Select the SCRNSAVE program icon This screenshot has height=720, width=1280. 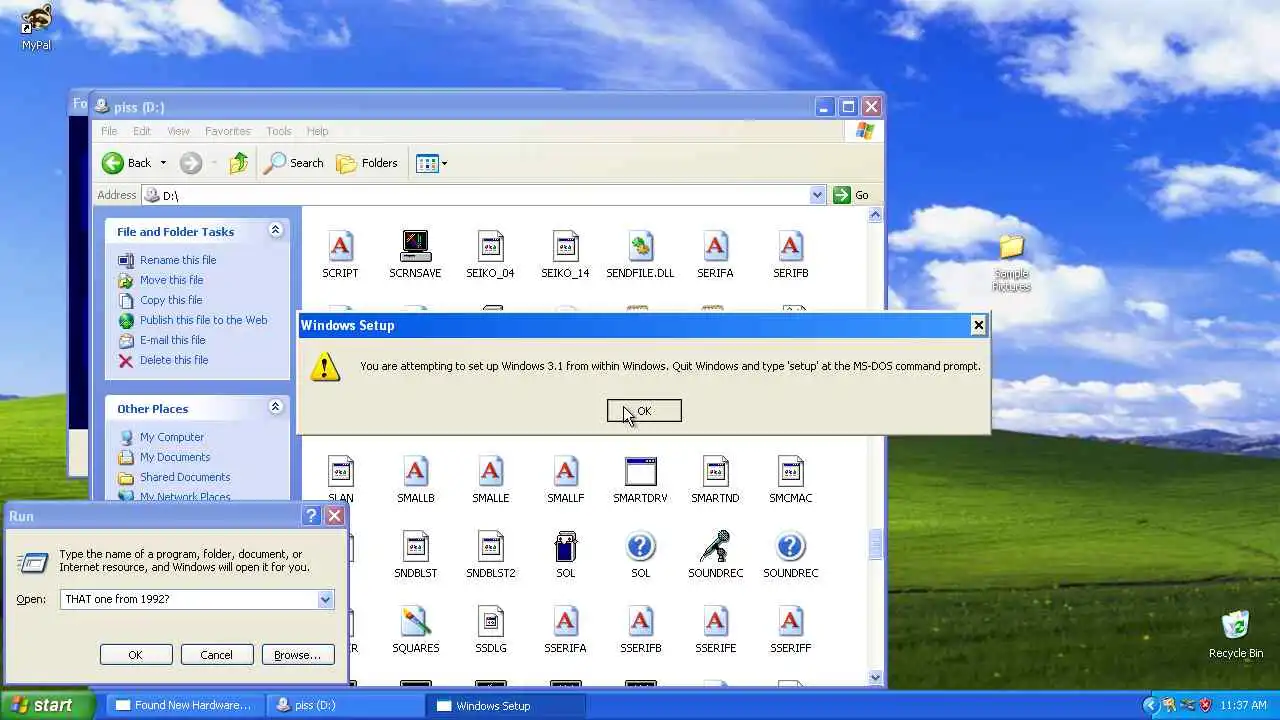pyautogui.click(x=415, y=246)
